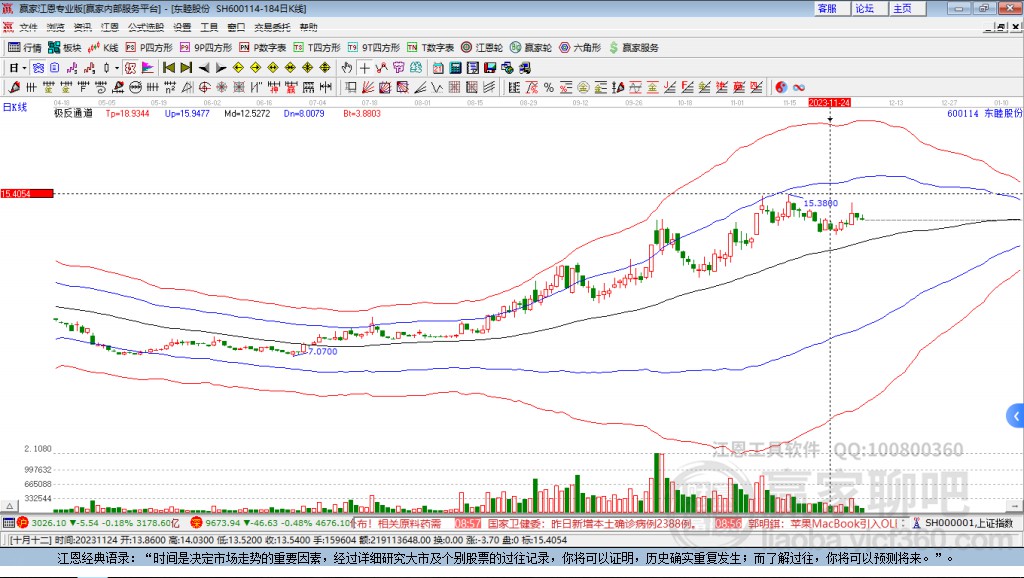1024x578 pixels.
Task: Click the black left arrow icon
Action: click(x=204, y=68)
